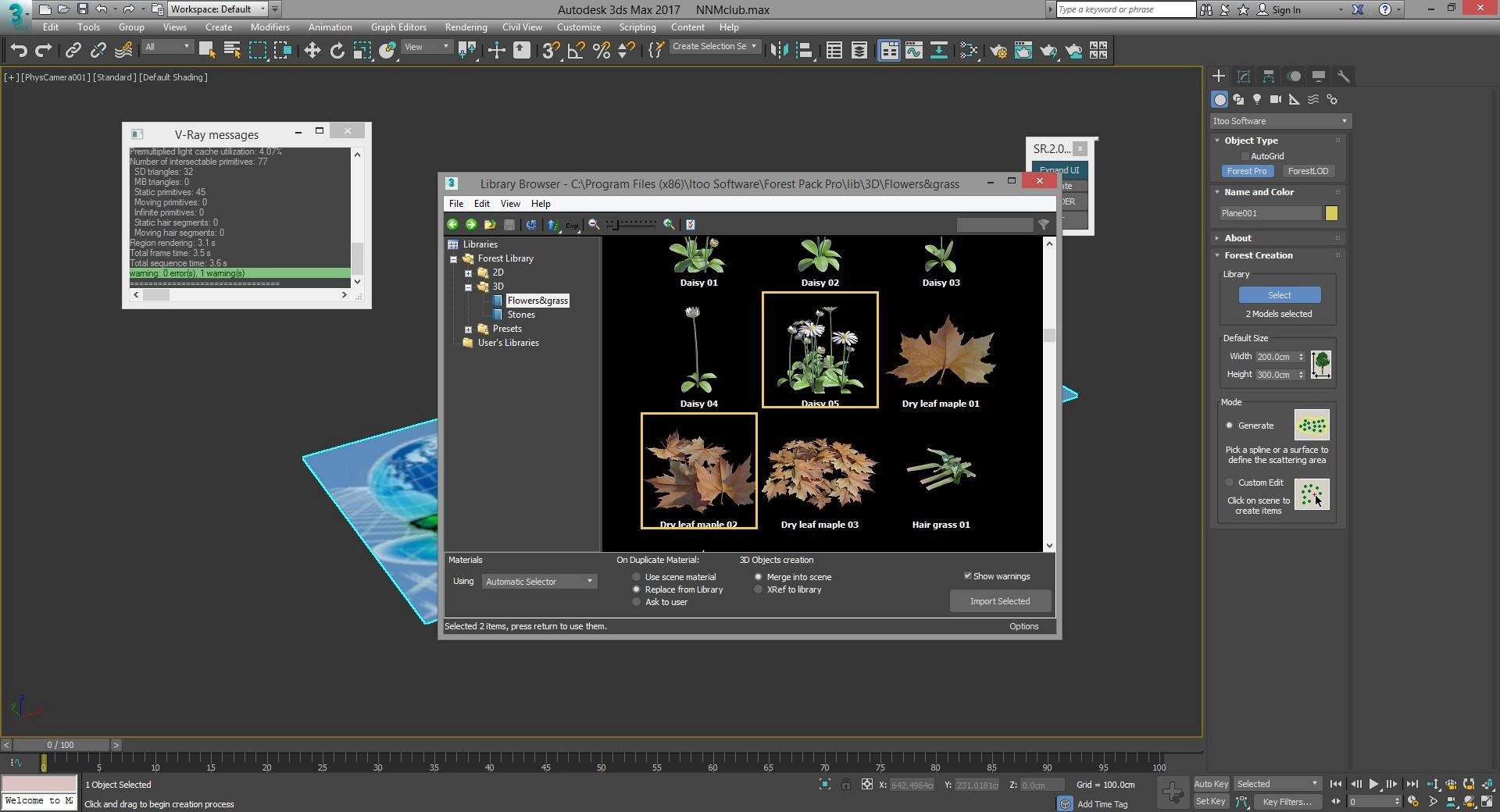Click the ForestLOD button
This screenshot has width=1500, height=812.
click(x=1308, y=171)
